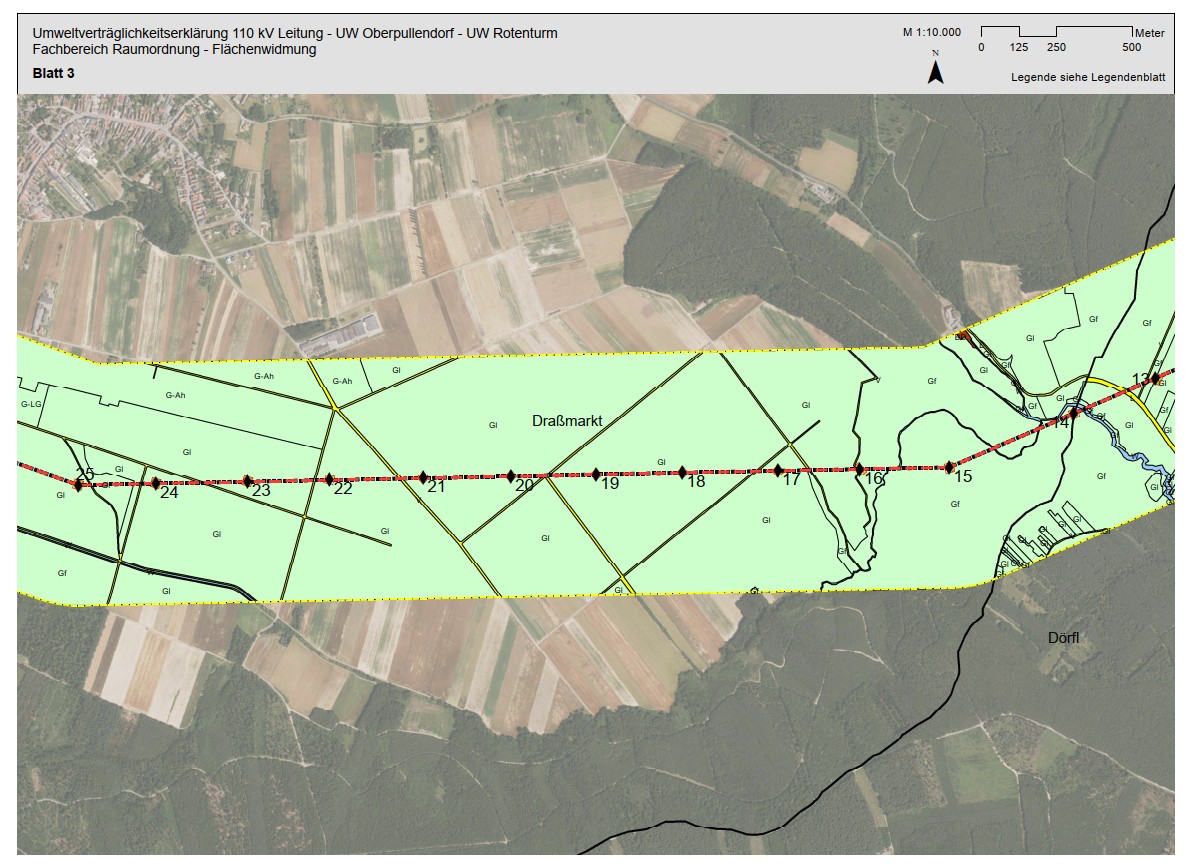Click the Blatt 3 sheet label
This screenshot has height=868, width=1192.
tap(53, 73)
